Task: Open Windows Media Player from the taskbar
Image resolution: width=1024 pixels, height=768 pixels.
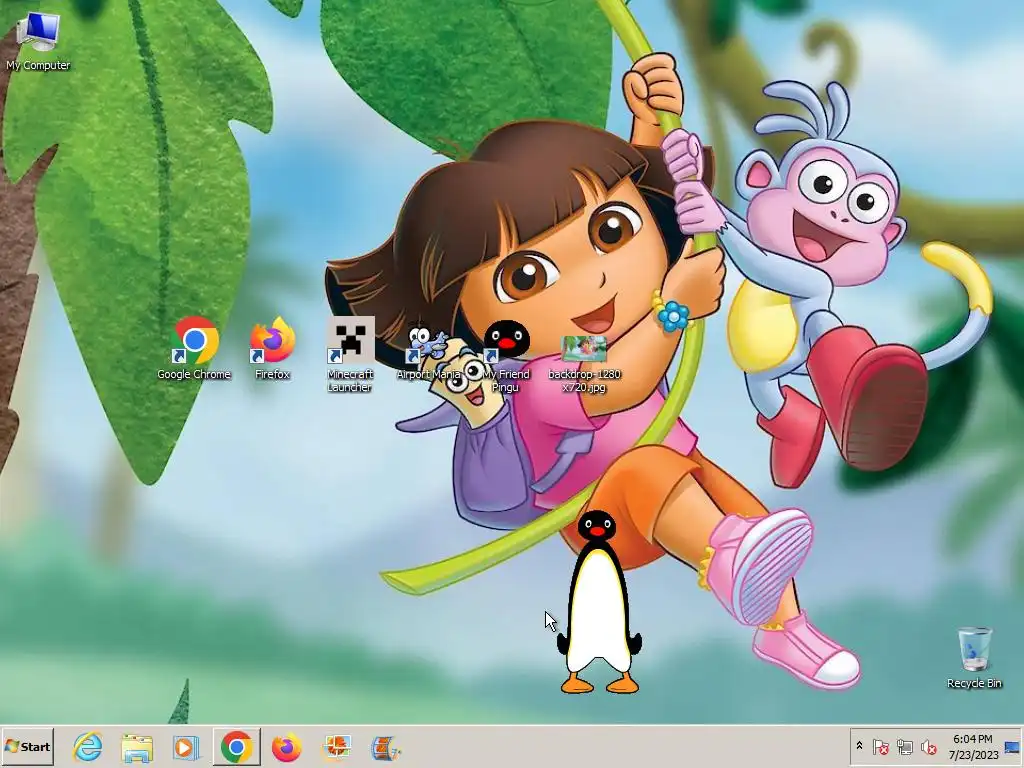Action: [x=186, y=747]
